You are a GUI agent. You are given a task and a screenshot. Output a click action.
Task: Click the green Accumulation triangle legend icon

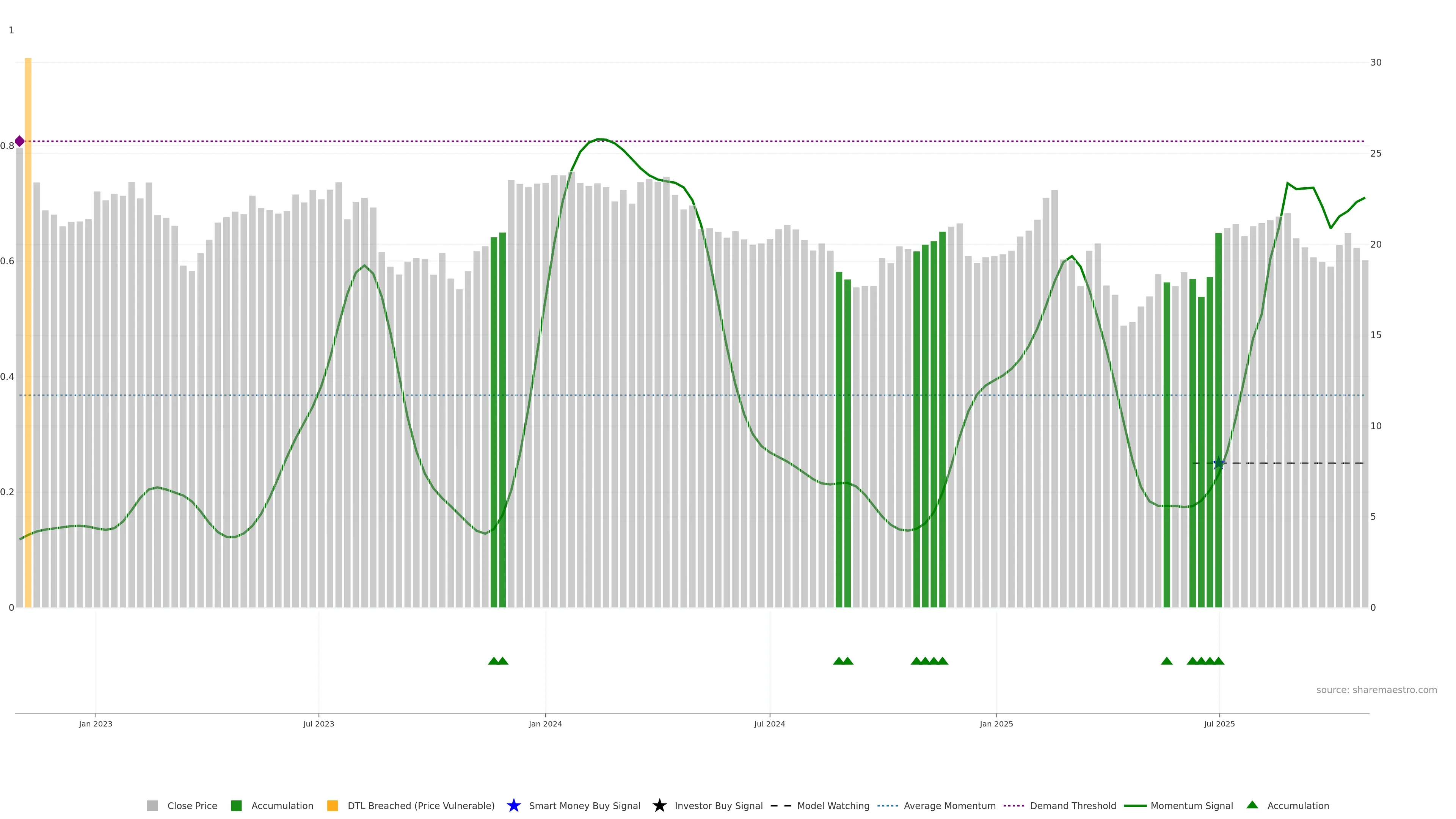pos(1252,805)
